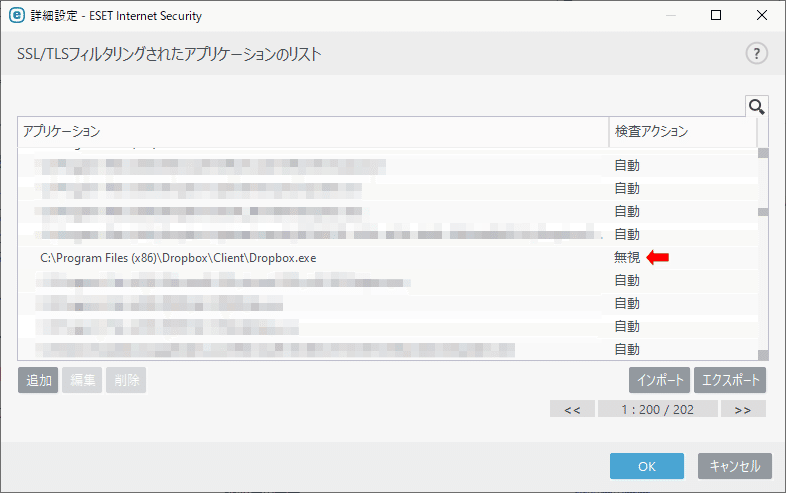Click the list's vertical scrollbar thumb

coord(763,212)
